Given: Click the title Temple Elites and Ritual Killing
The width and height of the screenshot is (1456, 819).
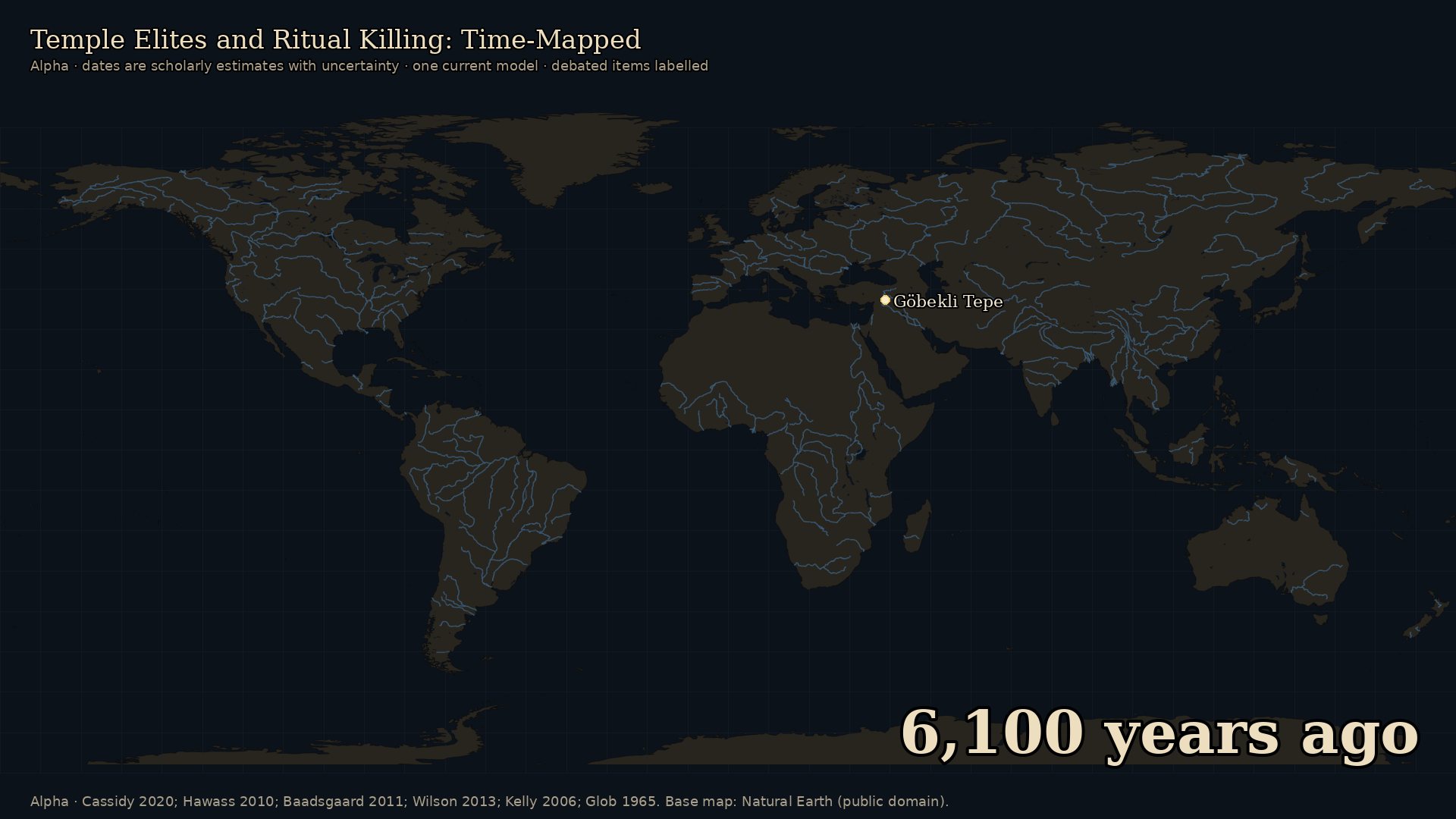Looking at the screenshot, I should 335,39.
